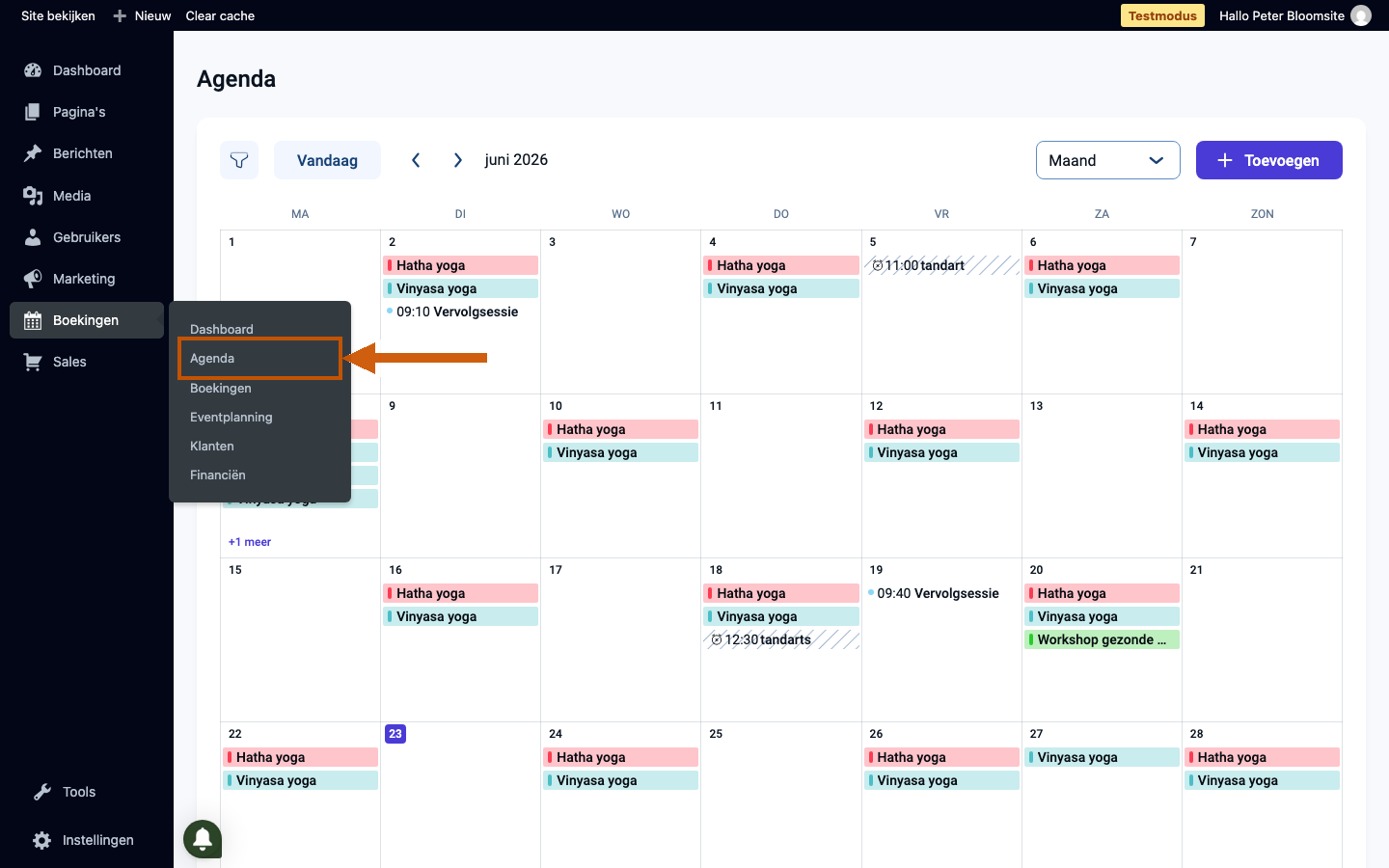This screenshot has width=1389, height=868.
Task: Open the filter funnel icon
Action: click(x=239, y=160)
